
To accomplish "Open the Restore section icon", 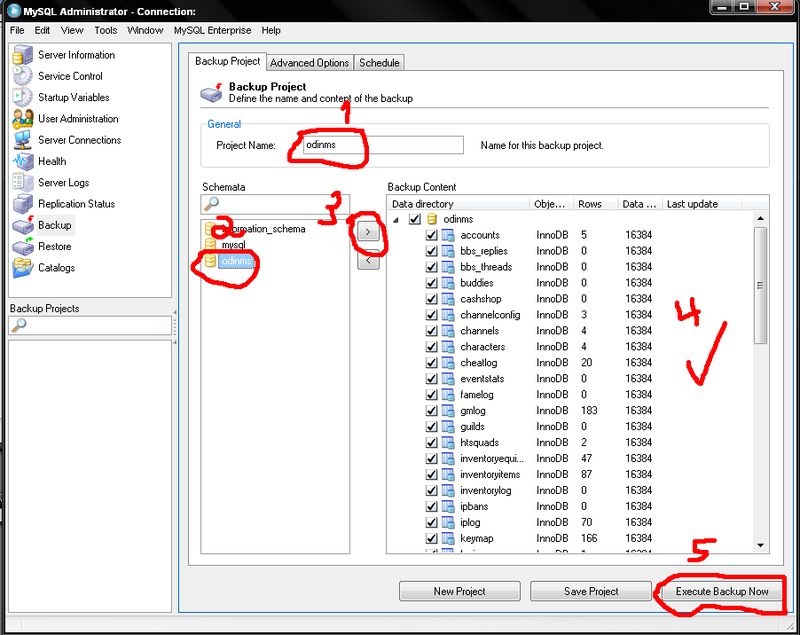I will 22,246.
